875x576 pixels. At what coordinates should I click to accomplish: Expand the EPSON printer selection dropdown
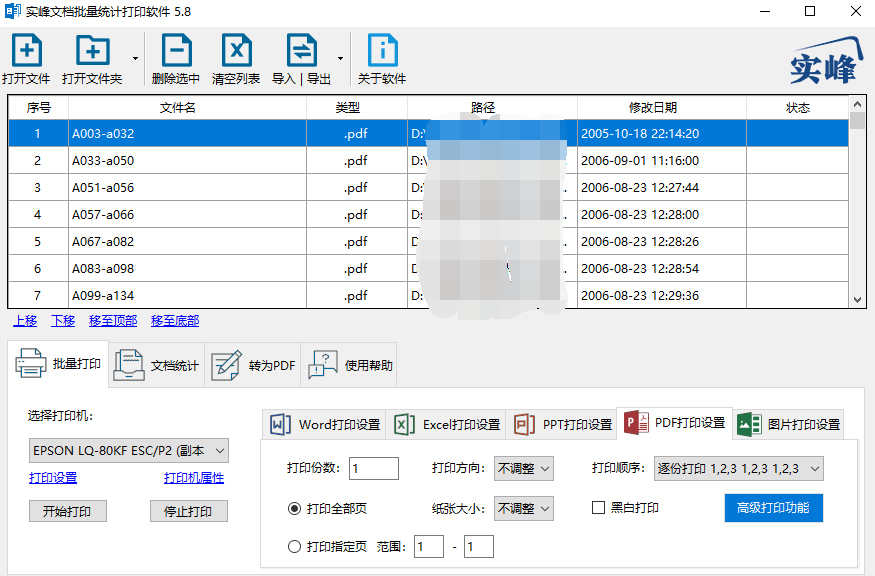coord(129,450)
